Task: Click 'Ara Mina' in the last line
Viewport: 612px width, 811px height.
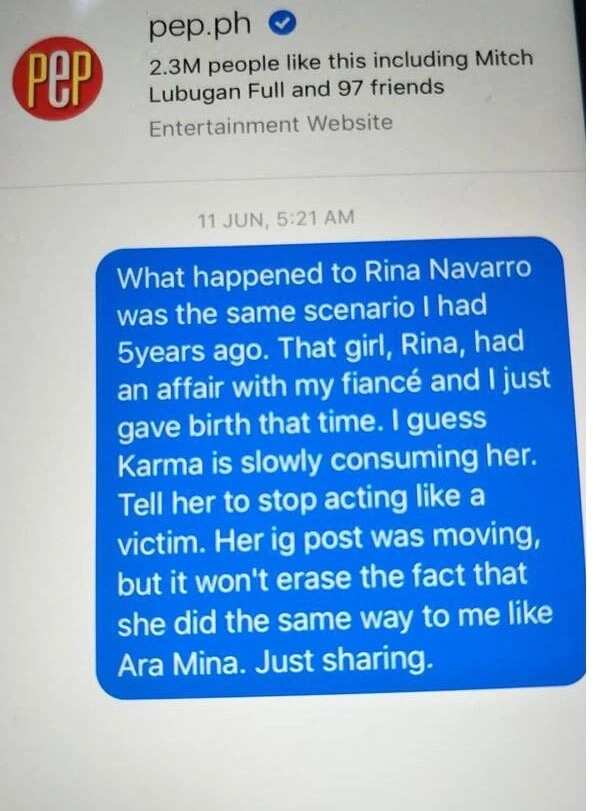Action: pos(180,664)
